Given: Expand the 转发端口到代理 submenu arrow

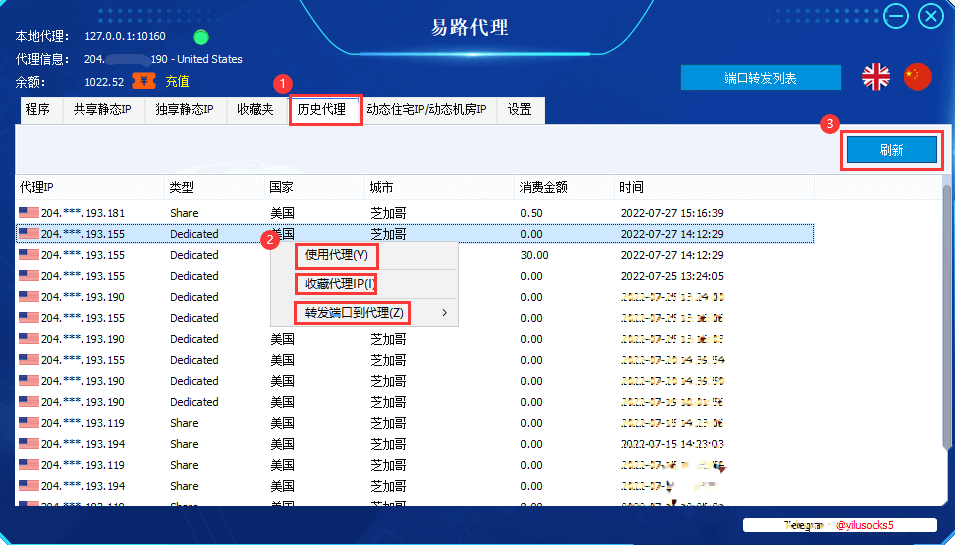Looking at the screenshot, I should tap(445, 313).
